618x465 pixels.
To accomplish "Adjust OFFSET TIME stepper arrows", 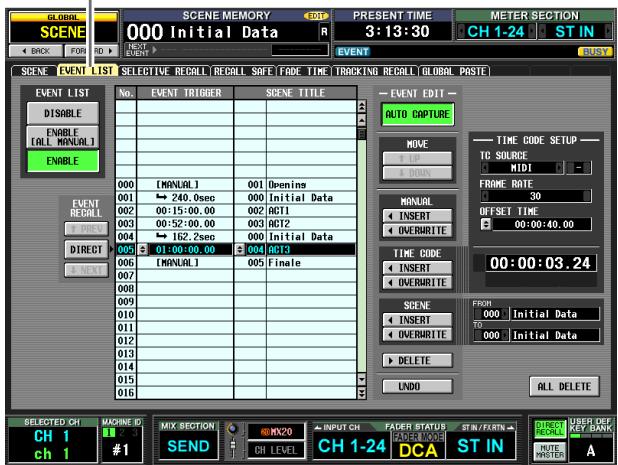I will 486,224.
